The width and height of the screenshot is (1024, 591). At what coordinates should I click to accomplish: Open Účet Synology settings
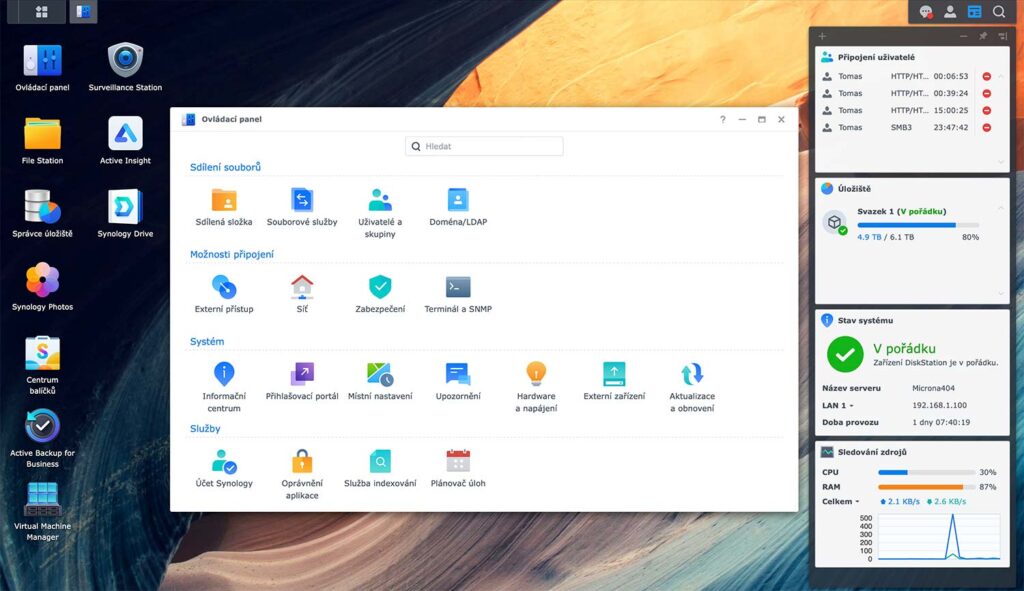(223, 469)
